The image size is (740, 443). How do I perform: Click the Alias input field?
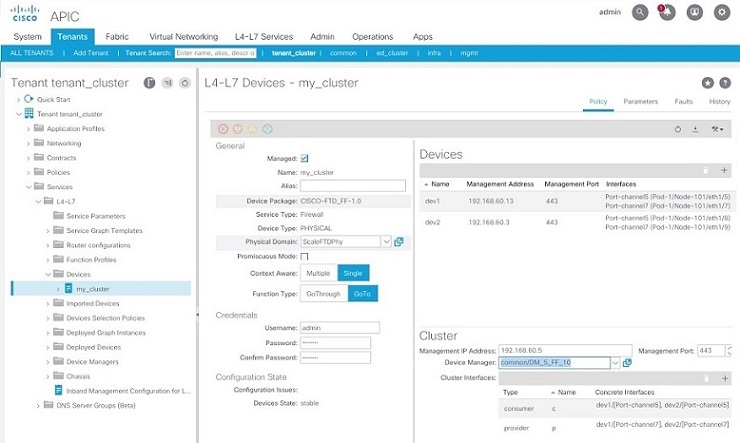pos(353,186)
